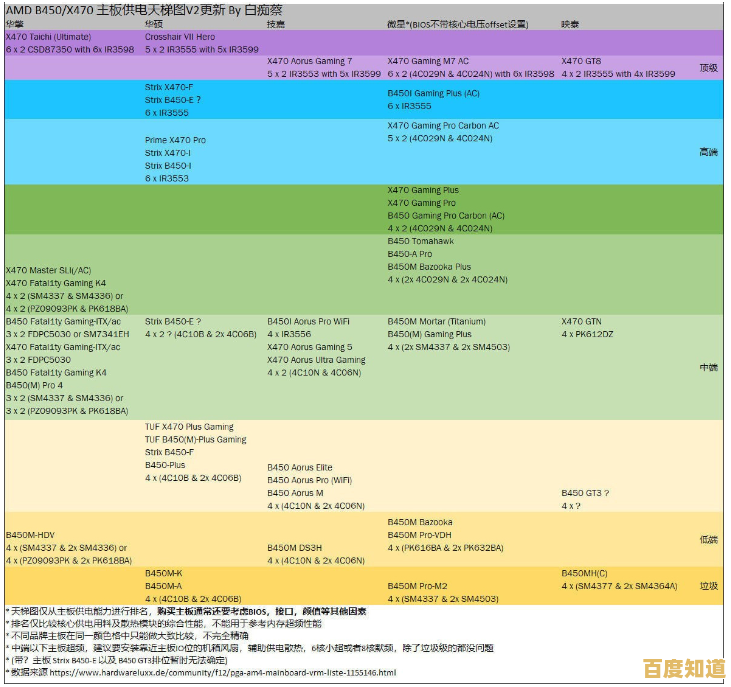Click the 高端 tier label
Viewport: 731px width, 687px height.
(708, 152)
